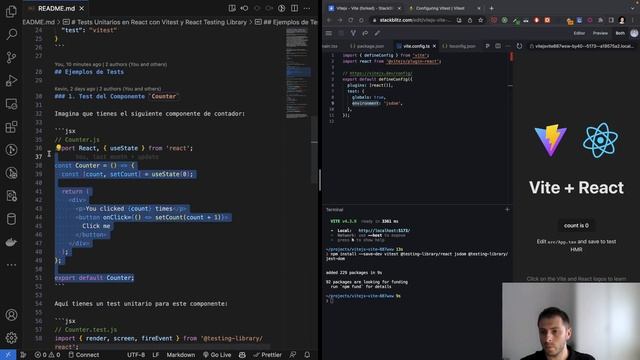Screen dimensions: 640x360
Task: Click the StackBlitz pencil edit icon
Action: 377,33
